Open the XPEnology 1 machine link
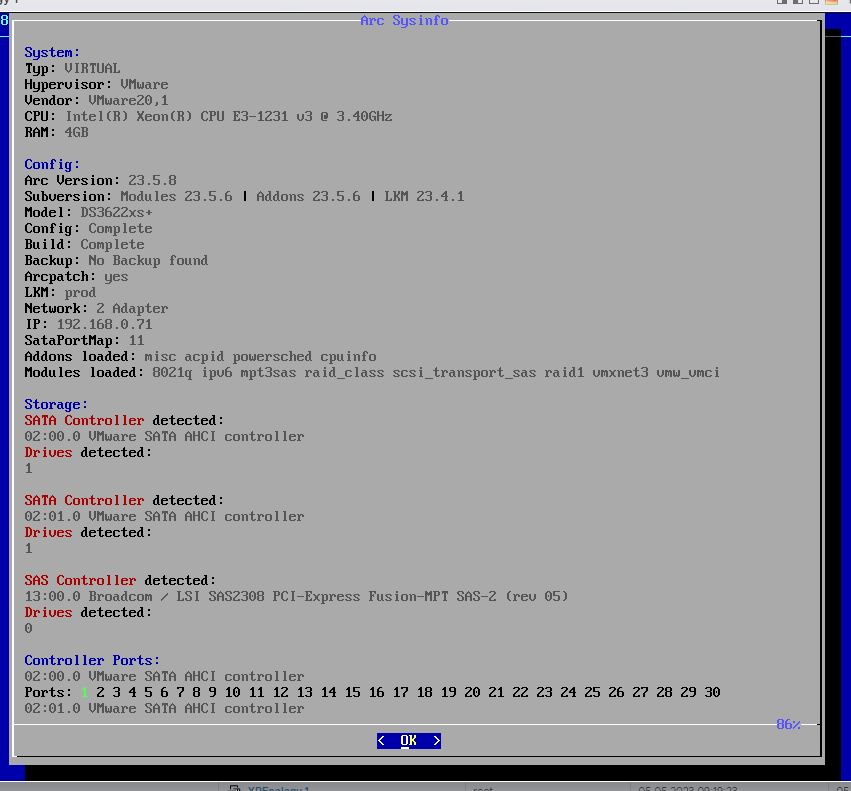 click(x=277, y=788)
